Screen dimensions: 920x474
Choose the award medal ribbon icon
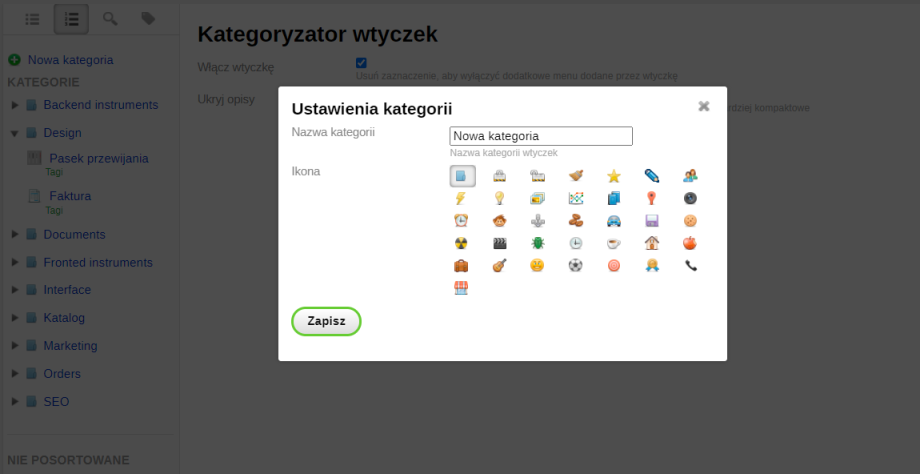(651, 266)
